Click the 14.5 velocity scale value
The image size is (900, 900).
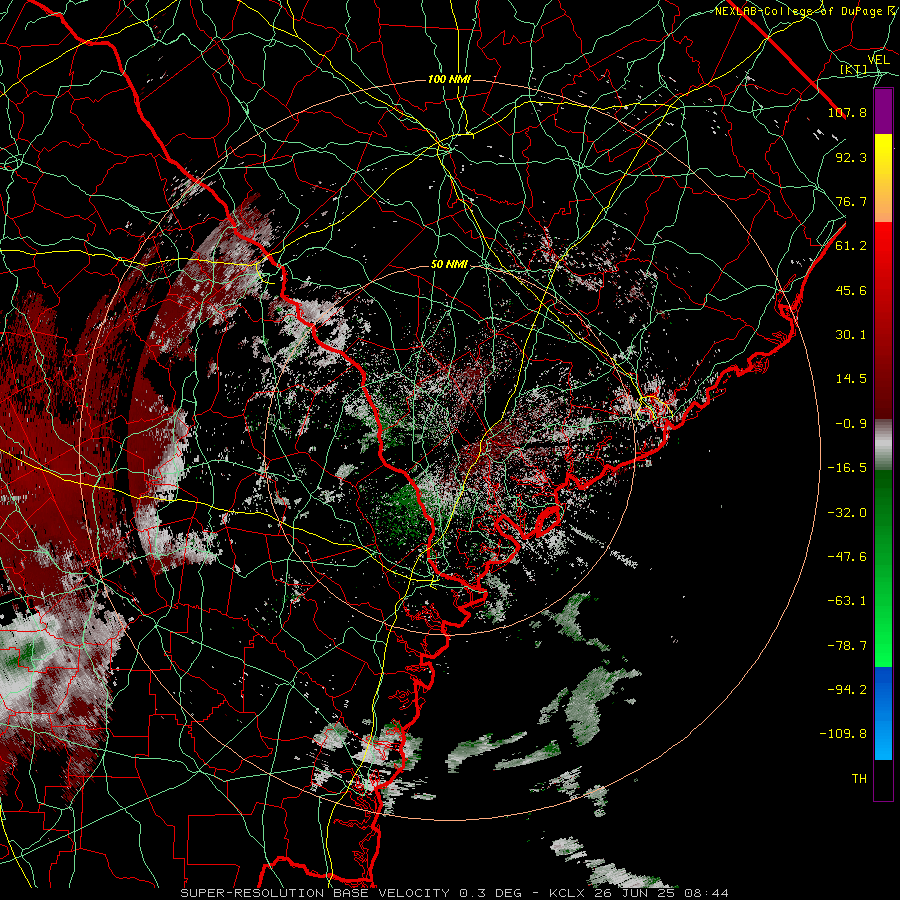pos(851,379)
